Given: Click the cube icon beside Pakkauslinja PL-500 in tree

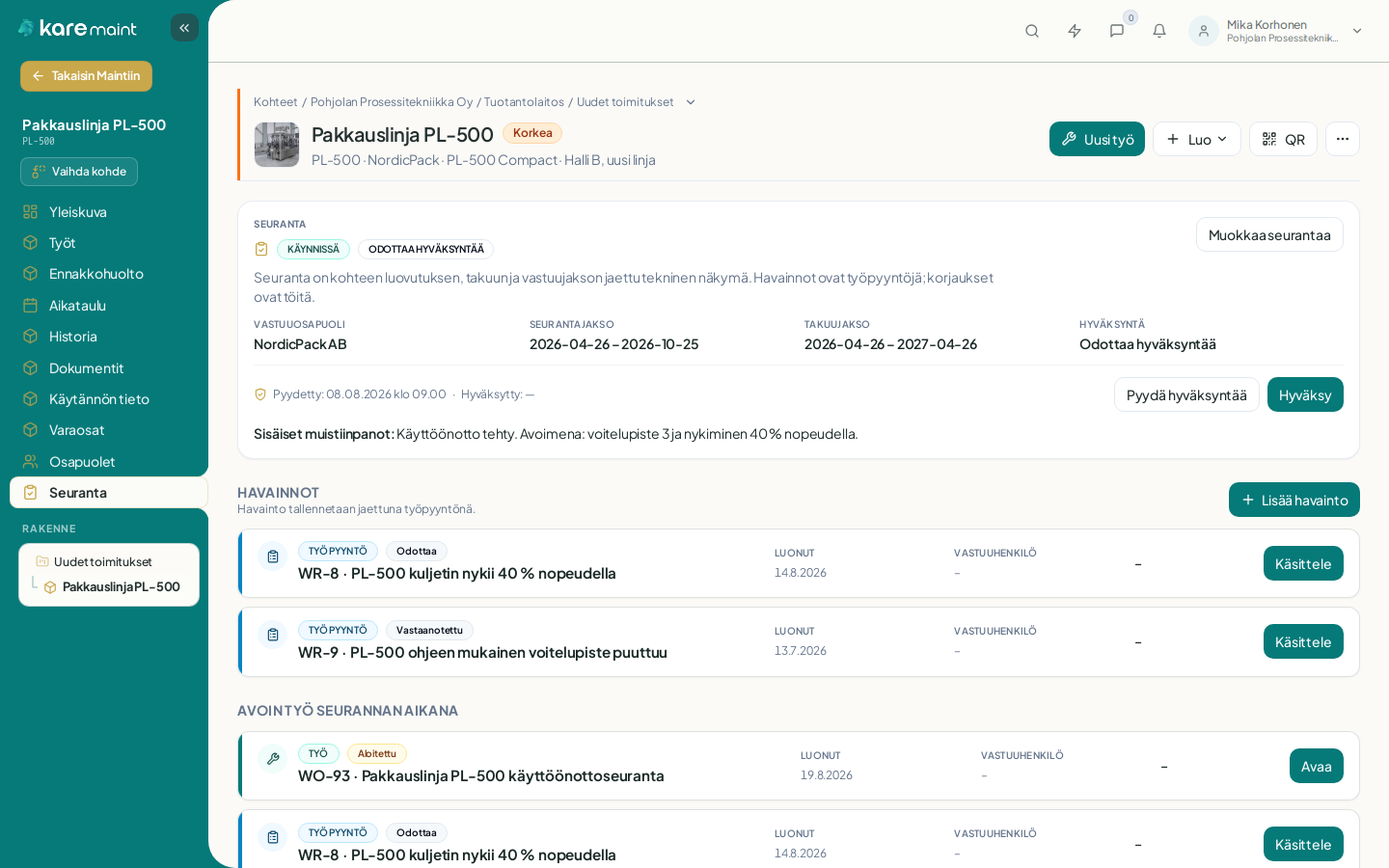Looking at the screenshot, I should tap(50, 587).
